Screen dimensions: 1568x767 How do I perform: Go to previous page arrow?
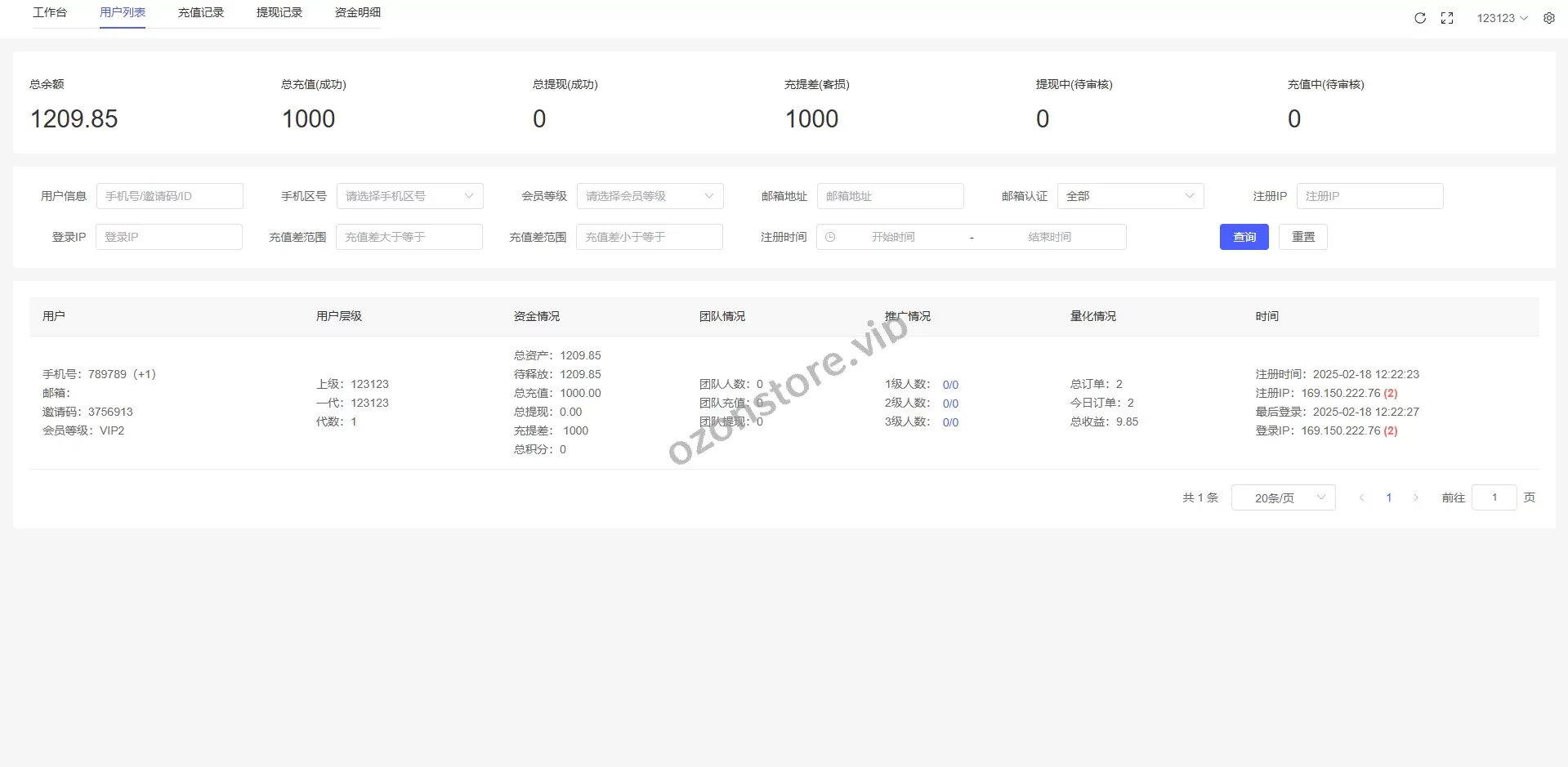[x=1361, y=497]
